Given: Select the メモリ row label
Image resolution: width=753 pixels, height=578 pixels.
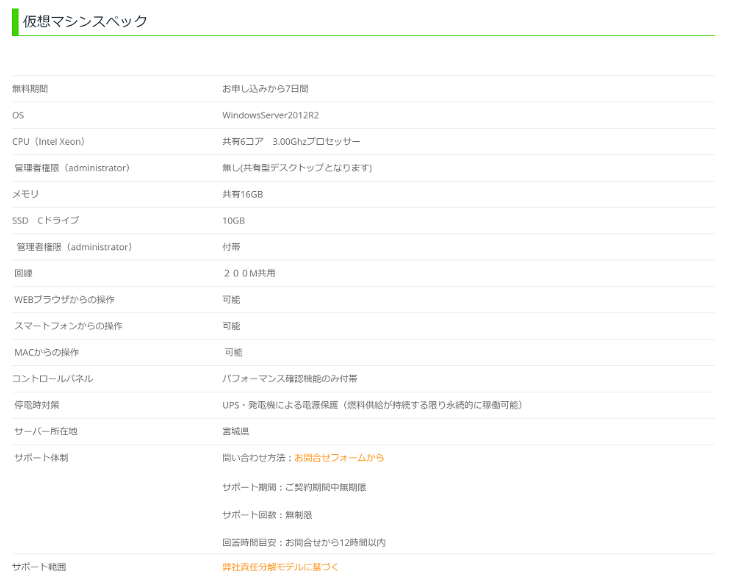Looking at the screenshot, I should click(x=25, y=194).
